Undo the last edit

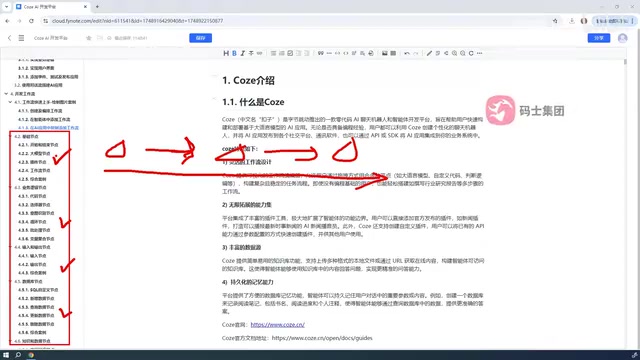pos(407,53)
